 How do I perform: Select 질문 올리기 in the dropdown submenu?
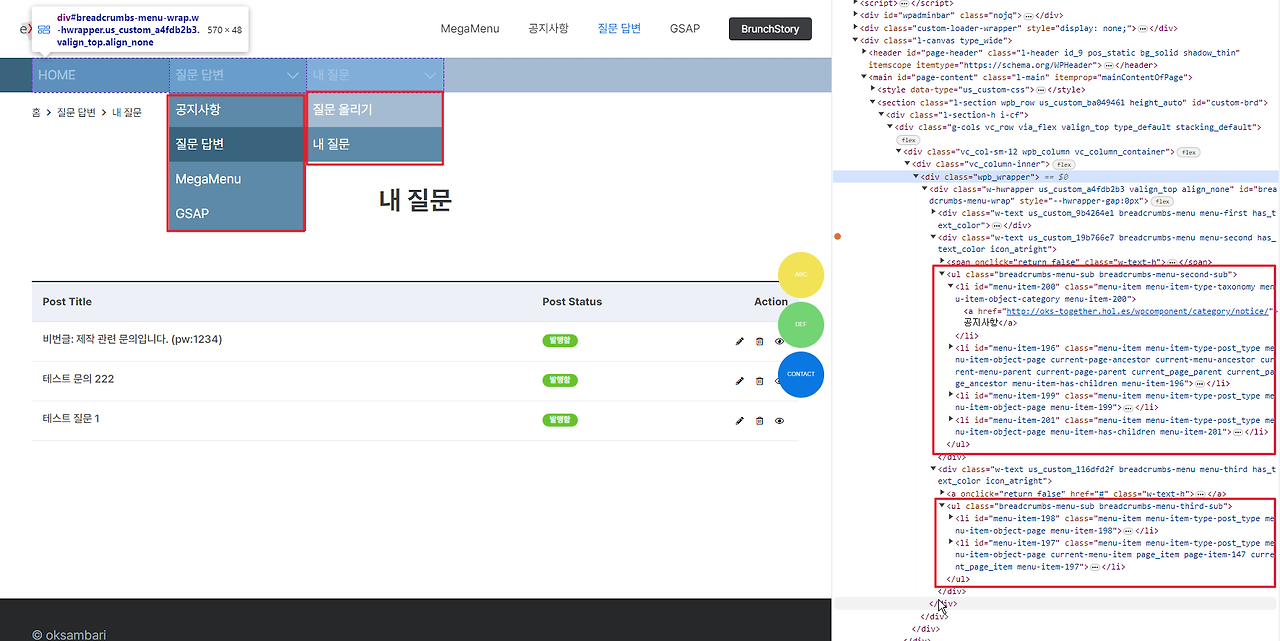[x=374, y=110]
